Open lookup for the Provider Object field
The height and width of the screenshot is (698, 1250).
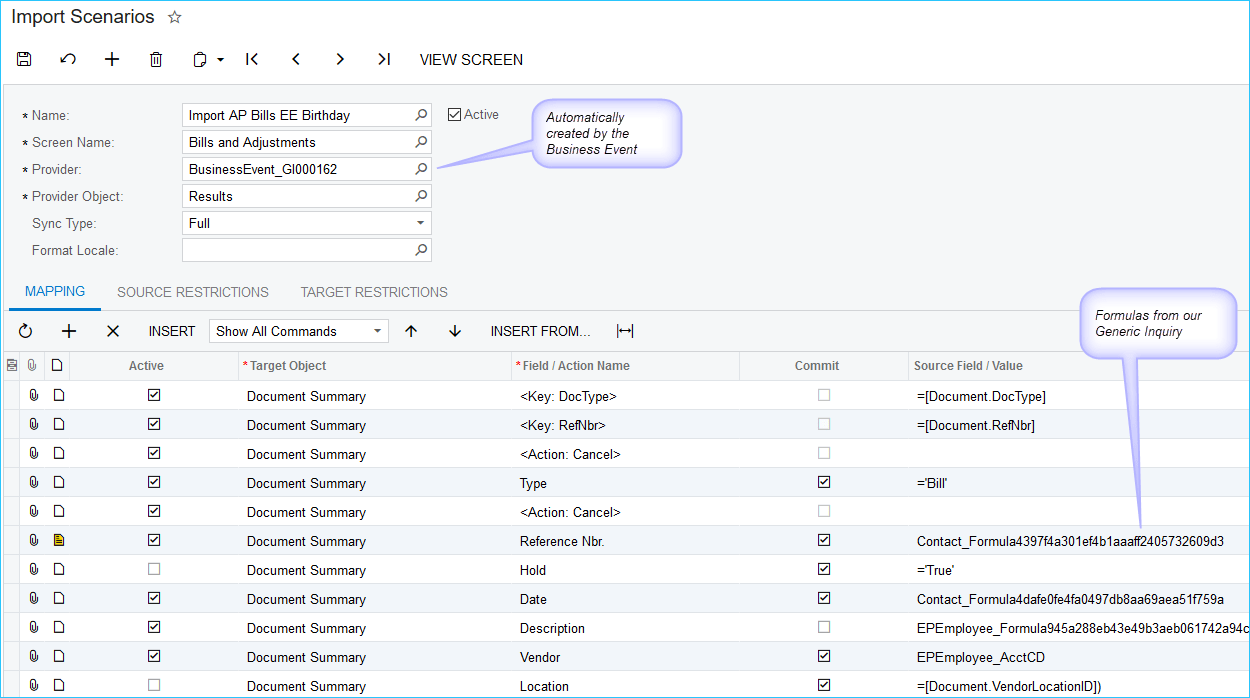(421, 196)
